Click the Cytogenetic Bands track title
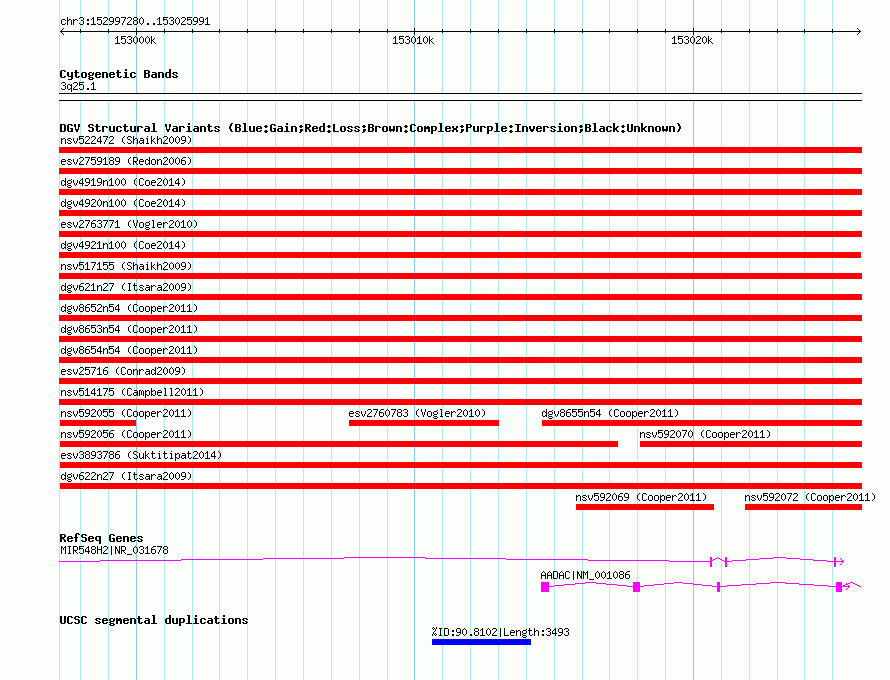This screenshot has width=890, height=680. (x=119, y=74)
